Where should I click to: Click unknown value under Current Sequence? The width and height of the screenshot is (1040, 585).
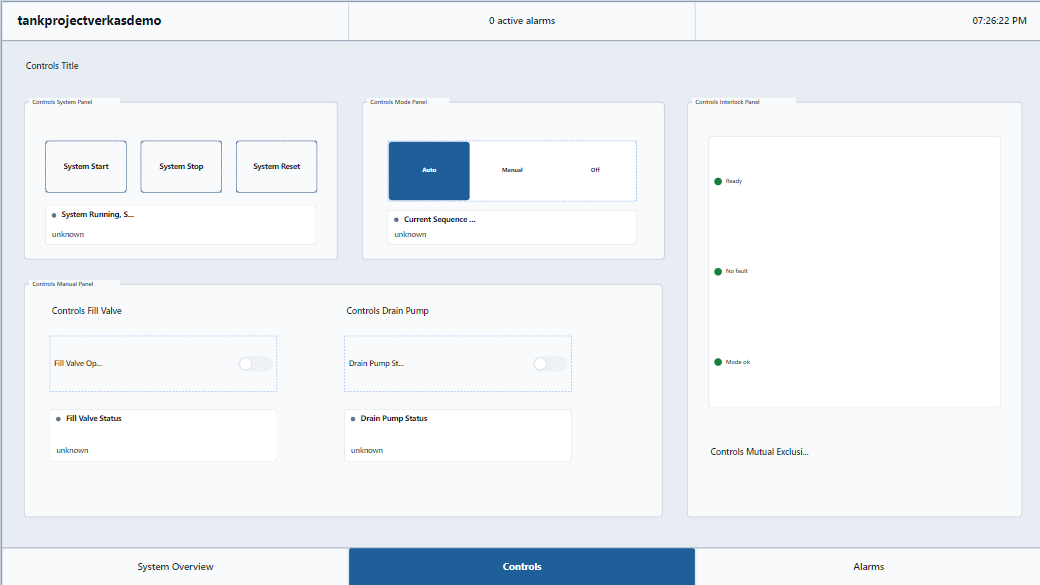pos(411,235)
